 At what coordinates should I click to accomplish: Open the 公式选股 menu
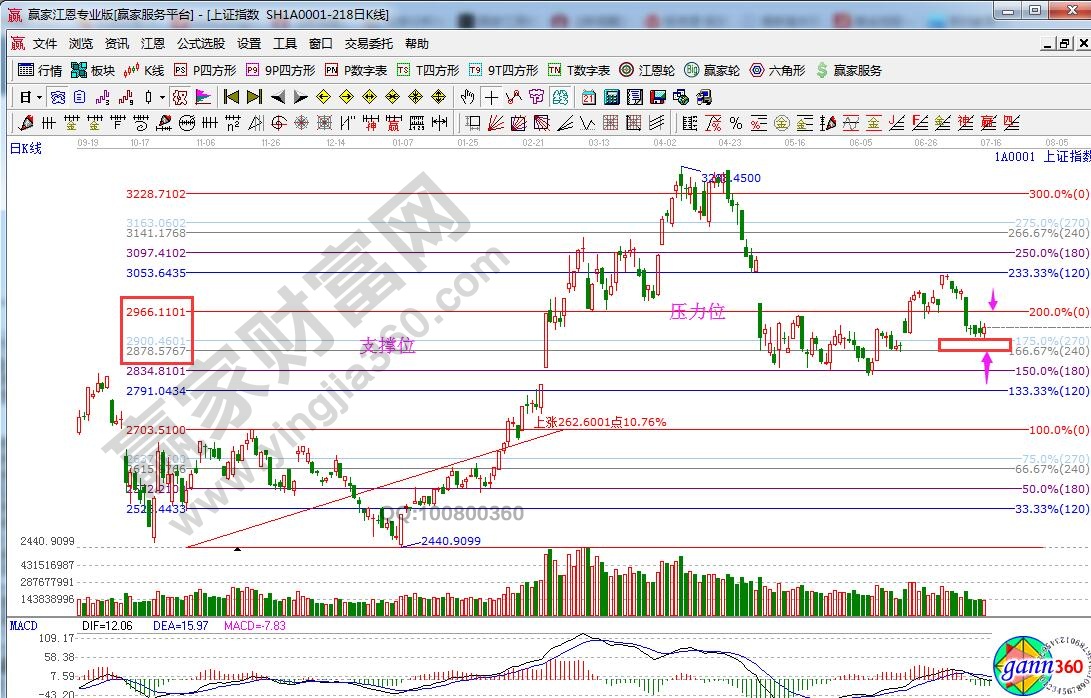(200, 44)
